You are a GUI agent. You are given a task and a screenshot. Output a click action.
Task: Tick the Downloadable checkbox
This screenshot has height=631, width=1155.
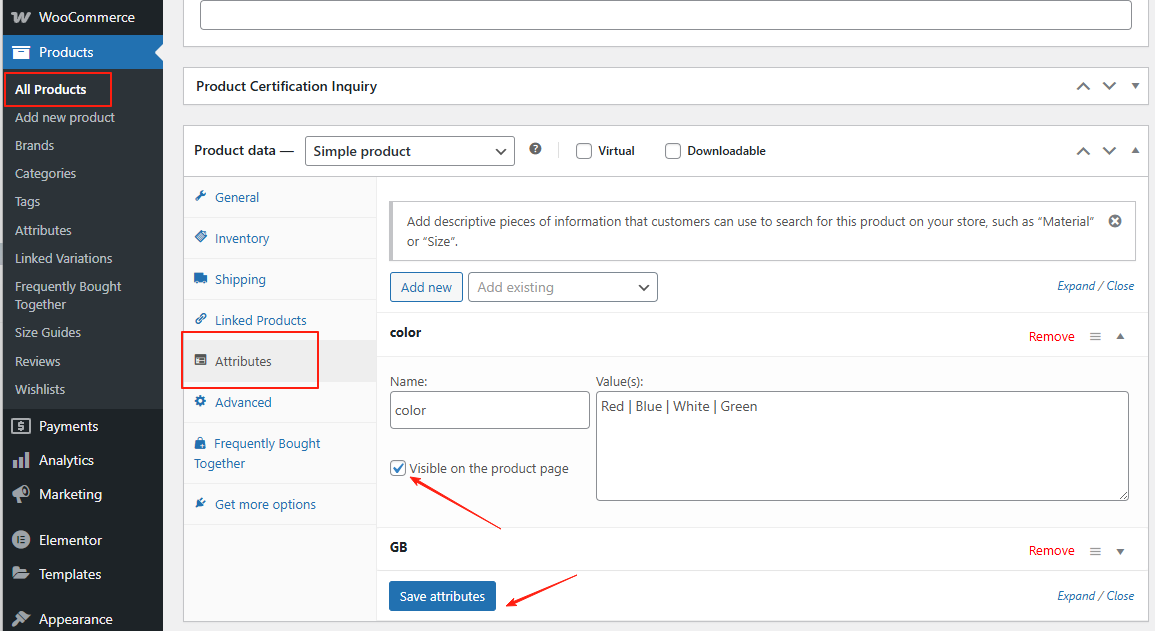pos(673,151)
